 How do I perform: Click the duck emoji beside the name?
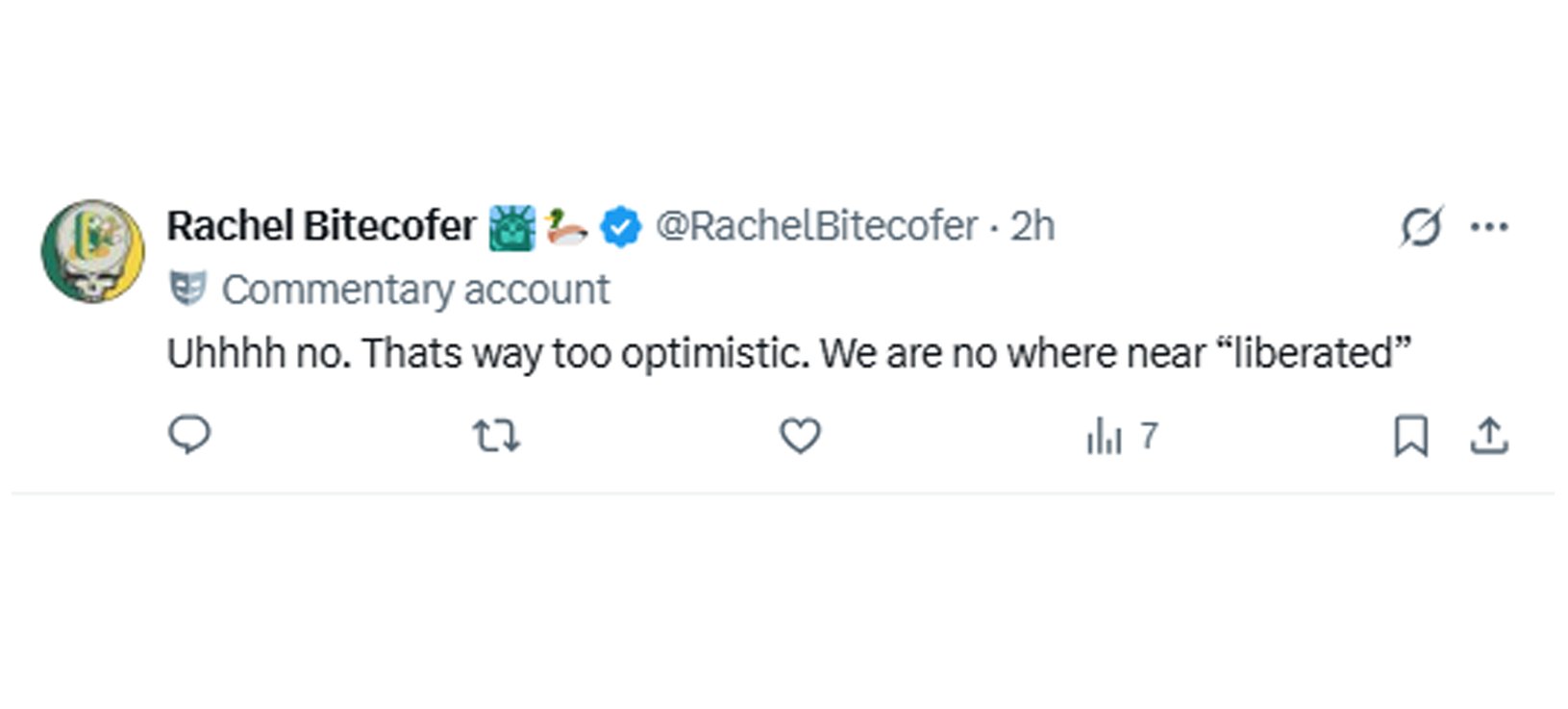(565, 228)
